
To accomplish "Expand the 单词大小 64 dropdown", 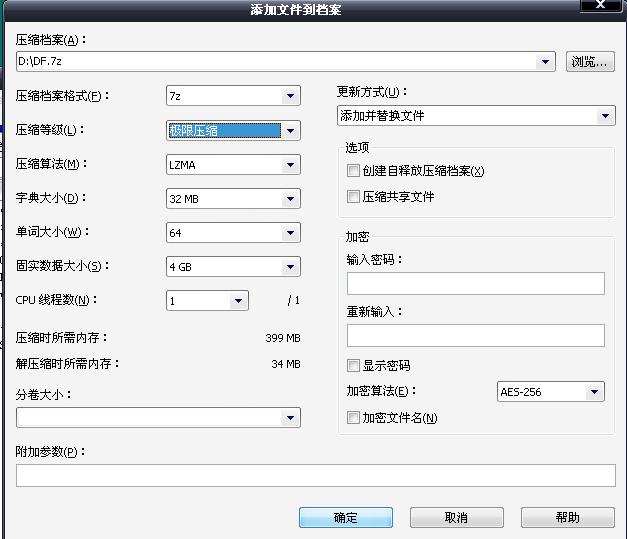I will [290, 233].
